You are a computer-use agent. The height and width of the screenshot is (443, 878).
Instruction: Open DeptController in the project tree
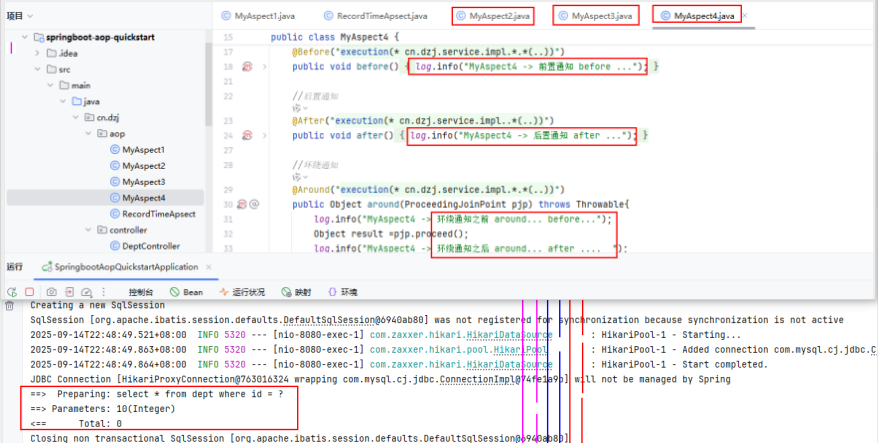(150, 245)
